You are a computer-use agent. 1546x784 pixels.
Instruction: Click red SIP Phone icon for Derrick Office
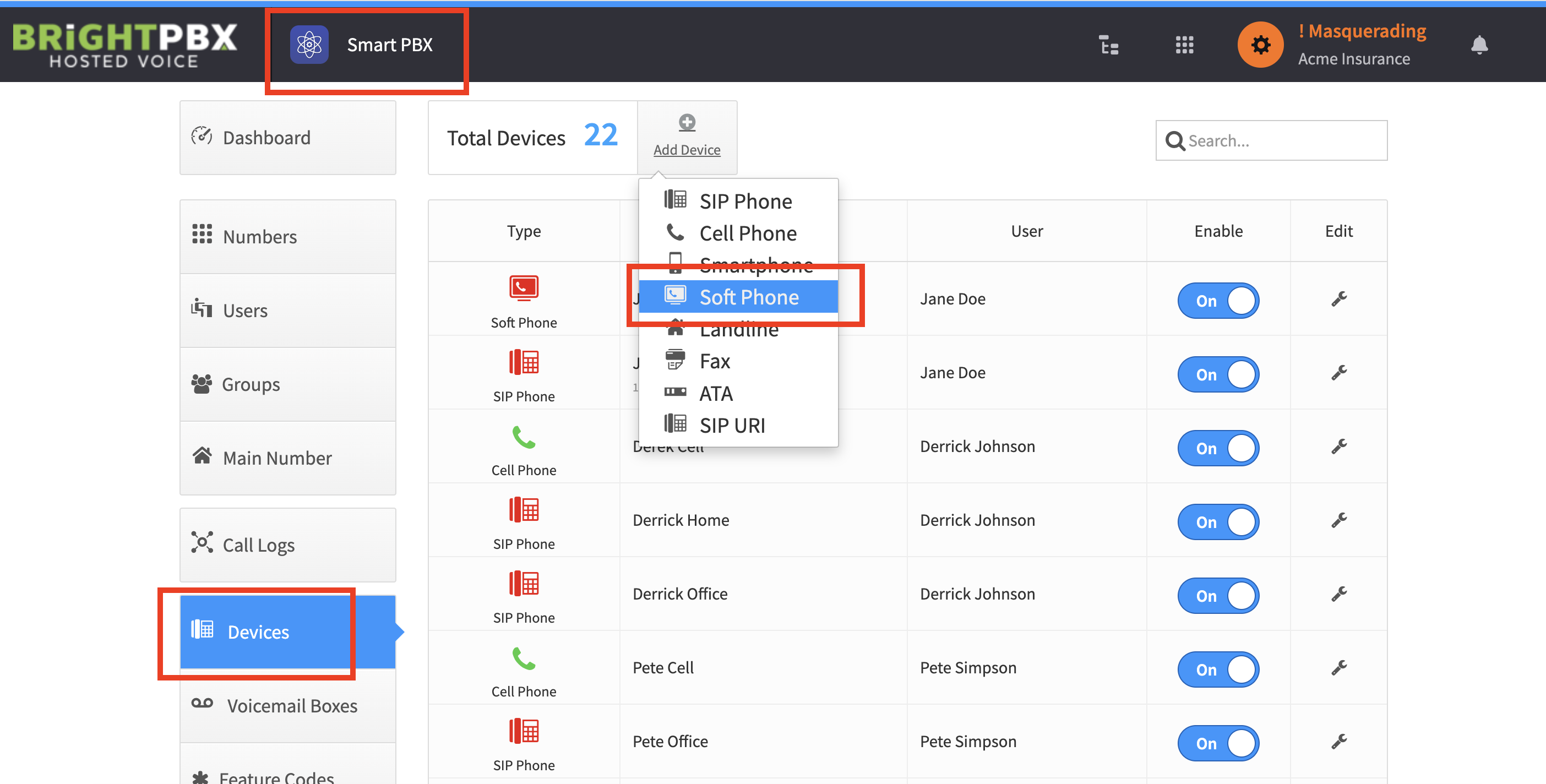(x=524, y=584)
